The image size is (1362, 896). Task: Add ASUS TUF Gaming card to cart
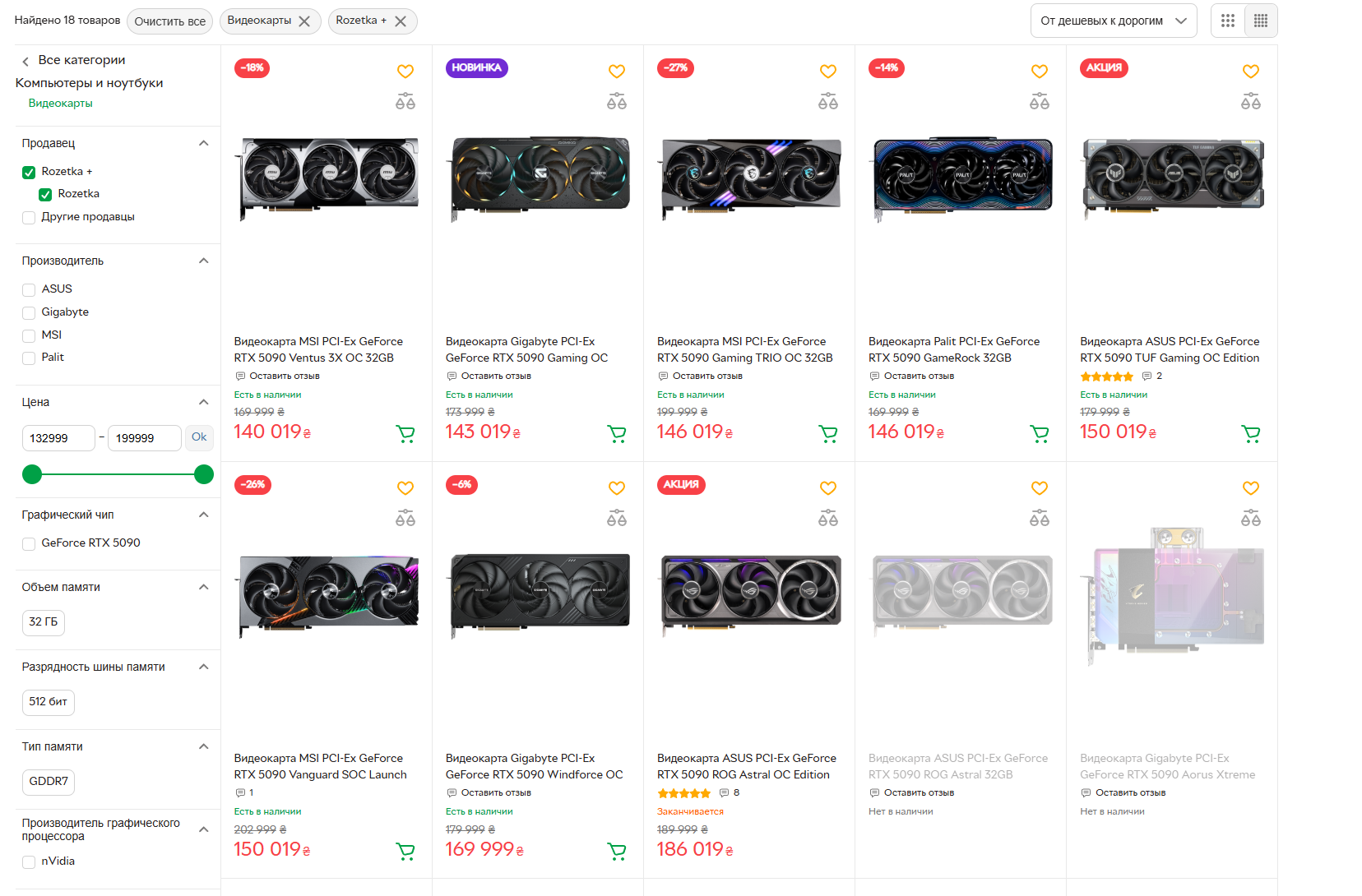pyautogui.click(x=1251, y=433)
